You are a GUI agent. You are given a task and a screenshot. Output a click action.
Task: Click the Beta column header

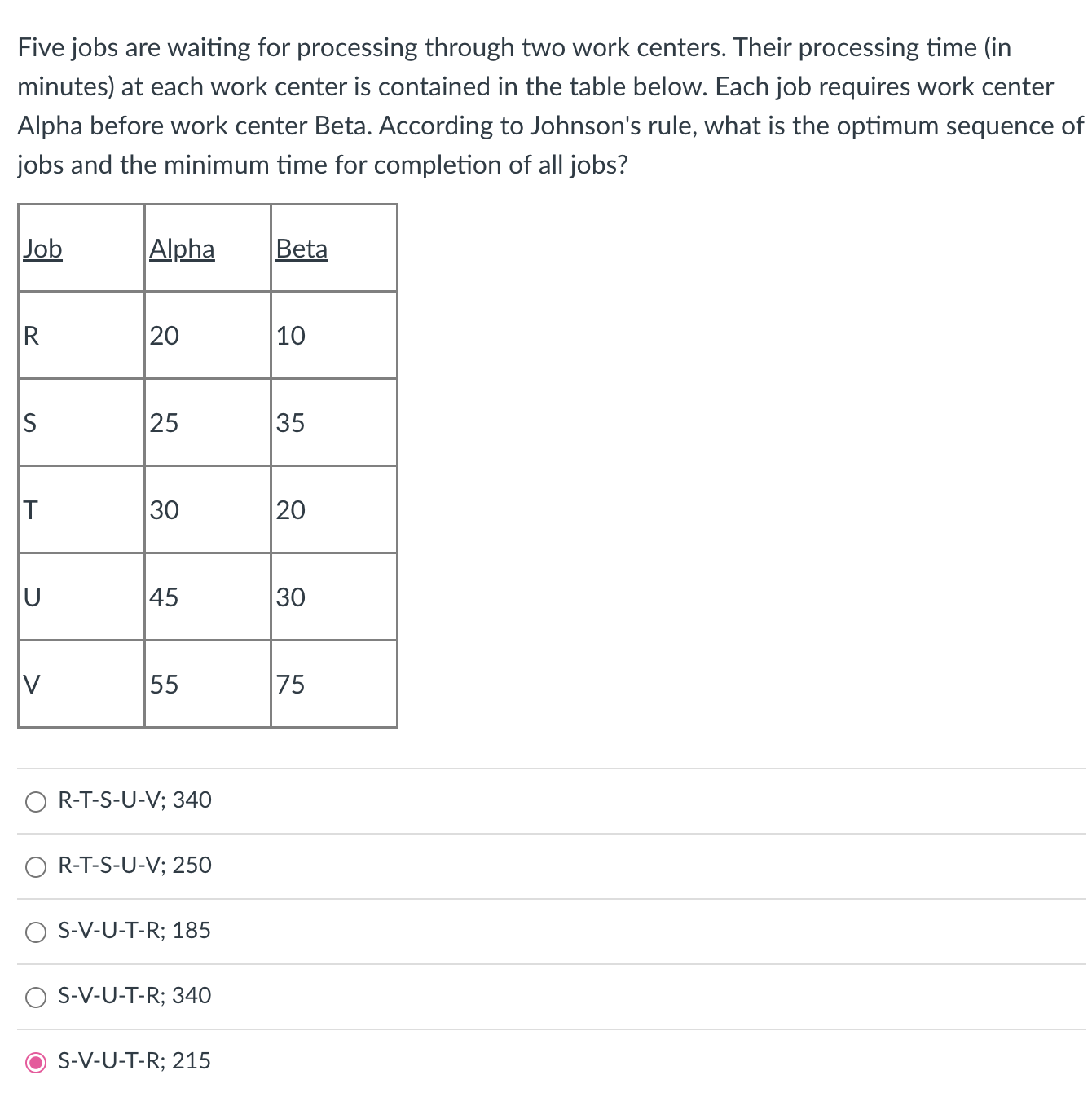click(x=302, y=249)
